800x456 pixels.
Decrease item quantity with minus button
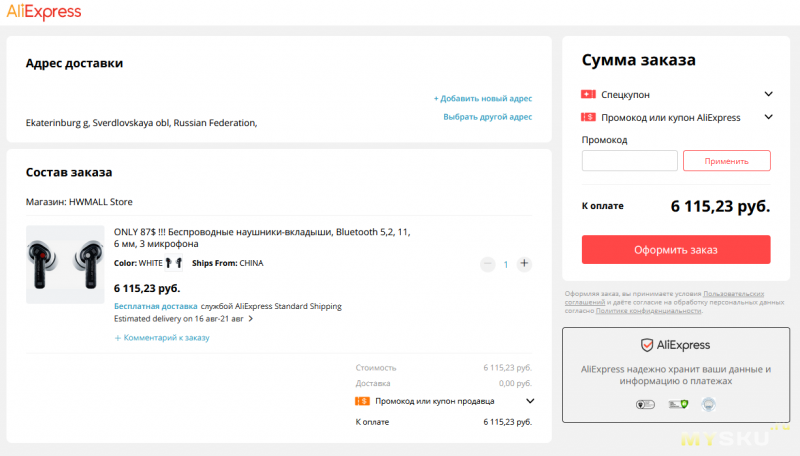(487, 264)
